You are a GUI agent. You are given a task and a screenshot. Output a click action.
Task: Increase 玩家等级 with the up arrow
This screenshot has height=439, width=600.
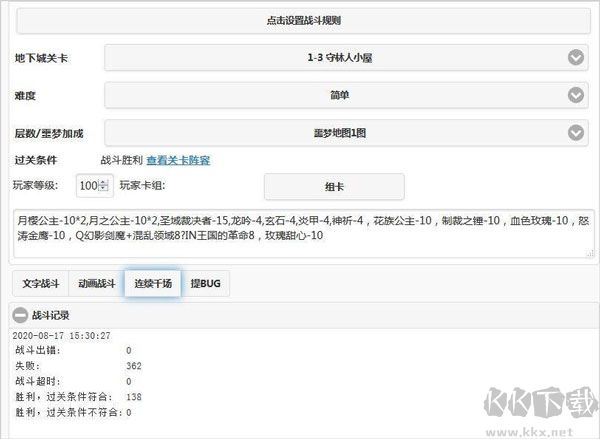click(104, 182)
